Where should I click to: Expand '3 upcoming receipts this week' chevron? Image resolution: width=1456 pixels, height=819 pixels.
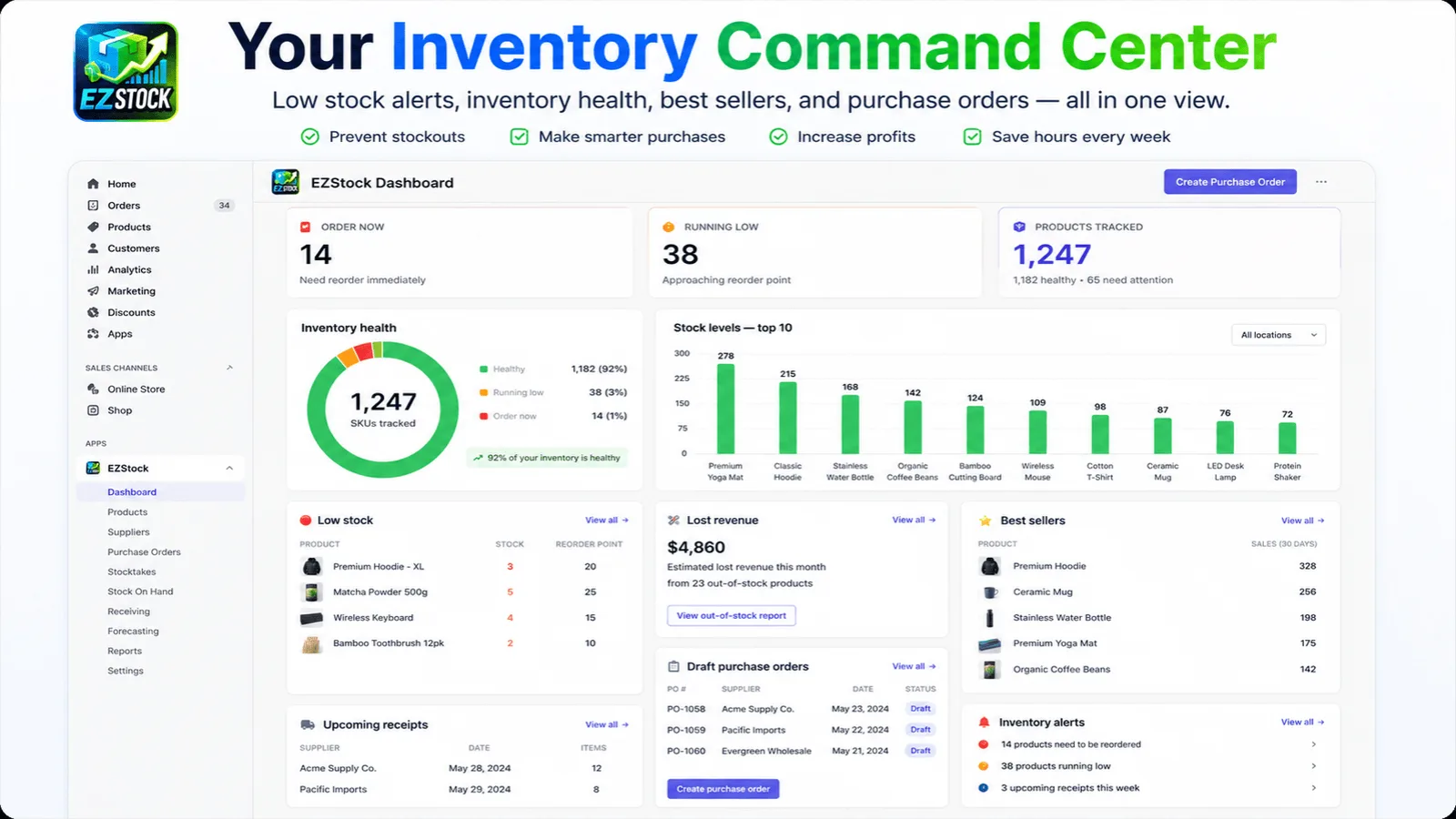point(1313,788)
